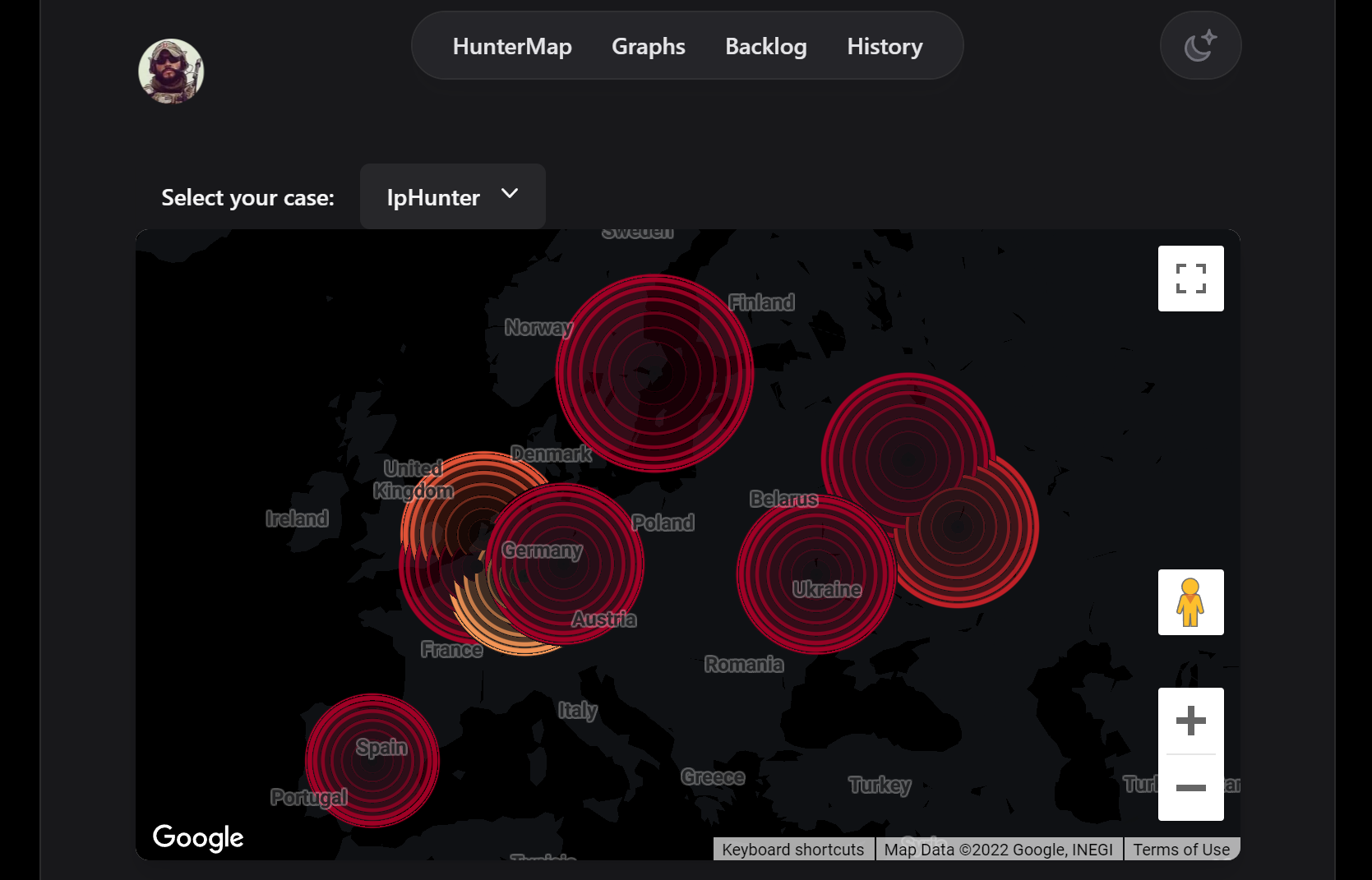Image resolution: width=1372 pixels, height=880 pixels.
Task: Click the hotspot circle over Germany
Action: point(564,564)
